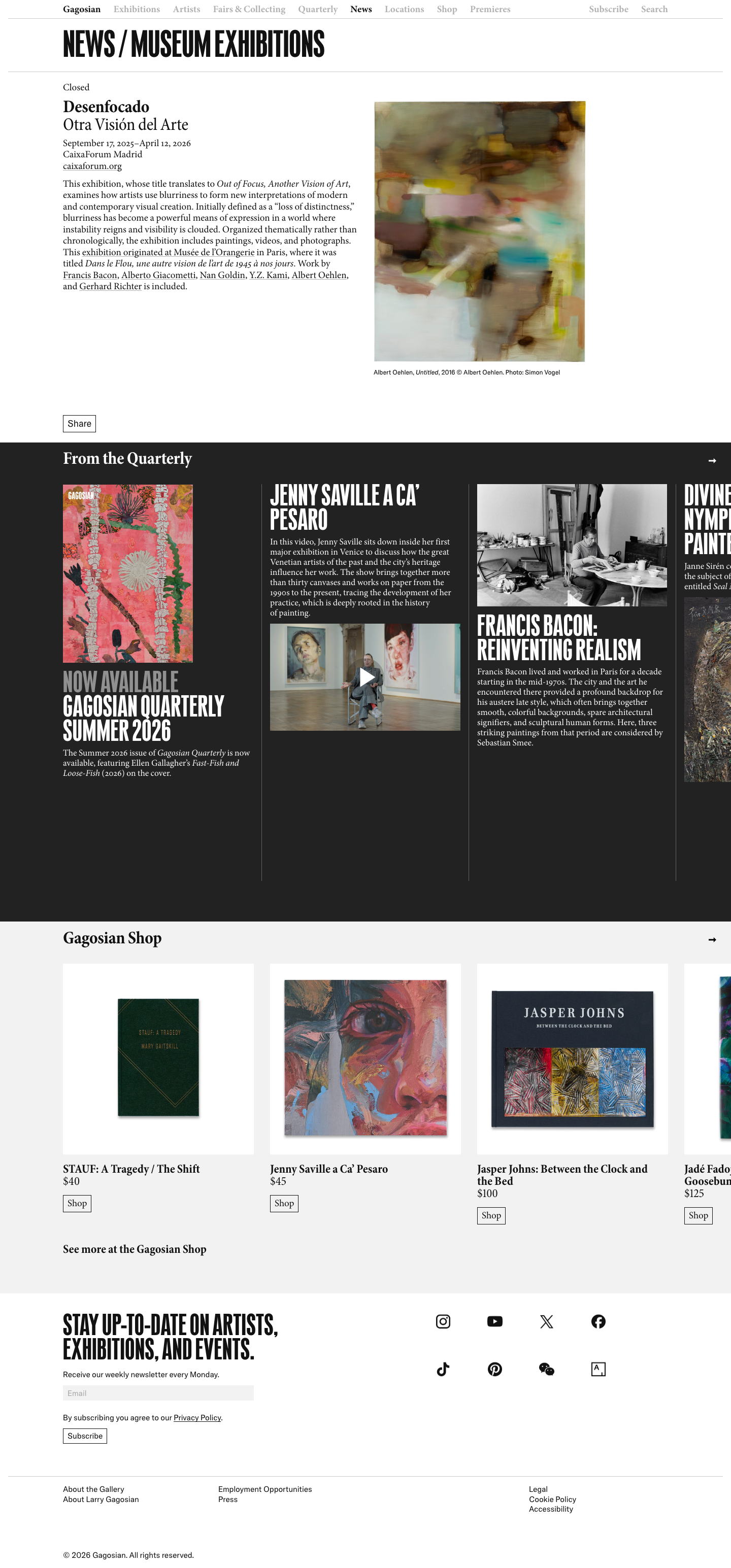
Task: Go to Gagosian home logo
Action: click(x=82, y=9)
